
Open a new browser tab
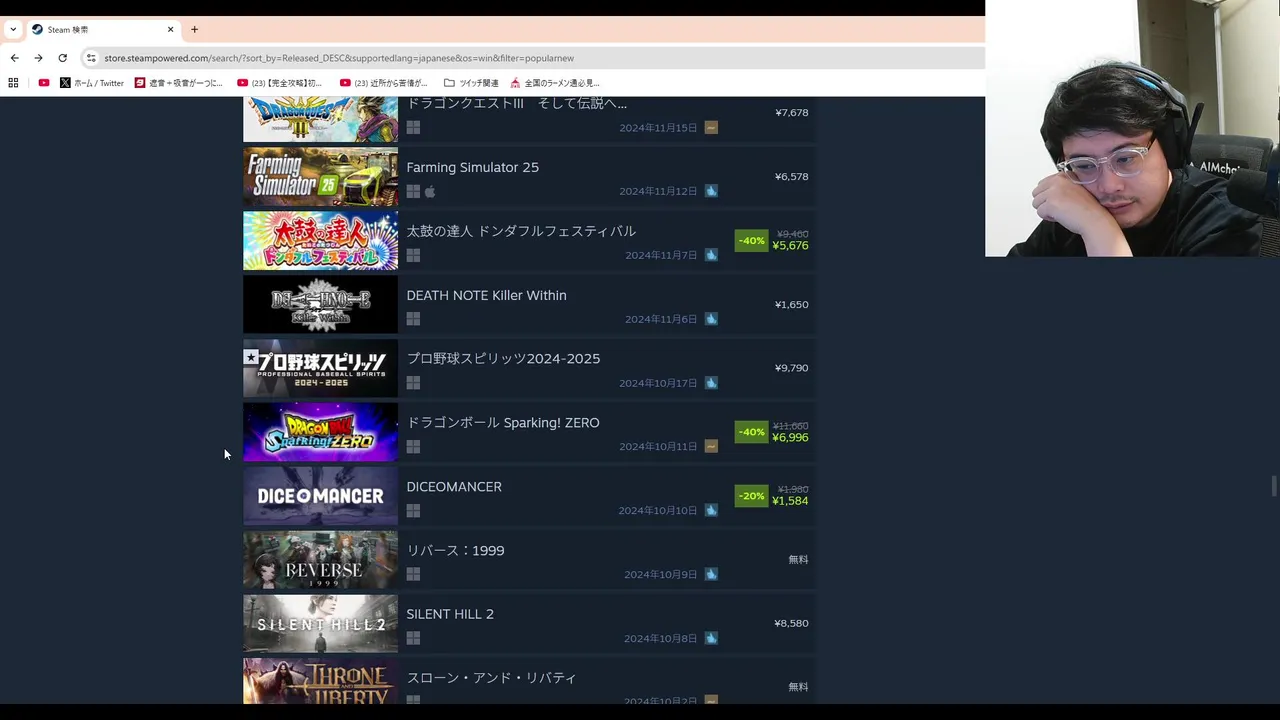point(194,29)
